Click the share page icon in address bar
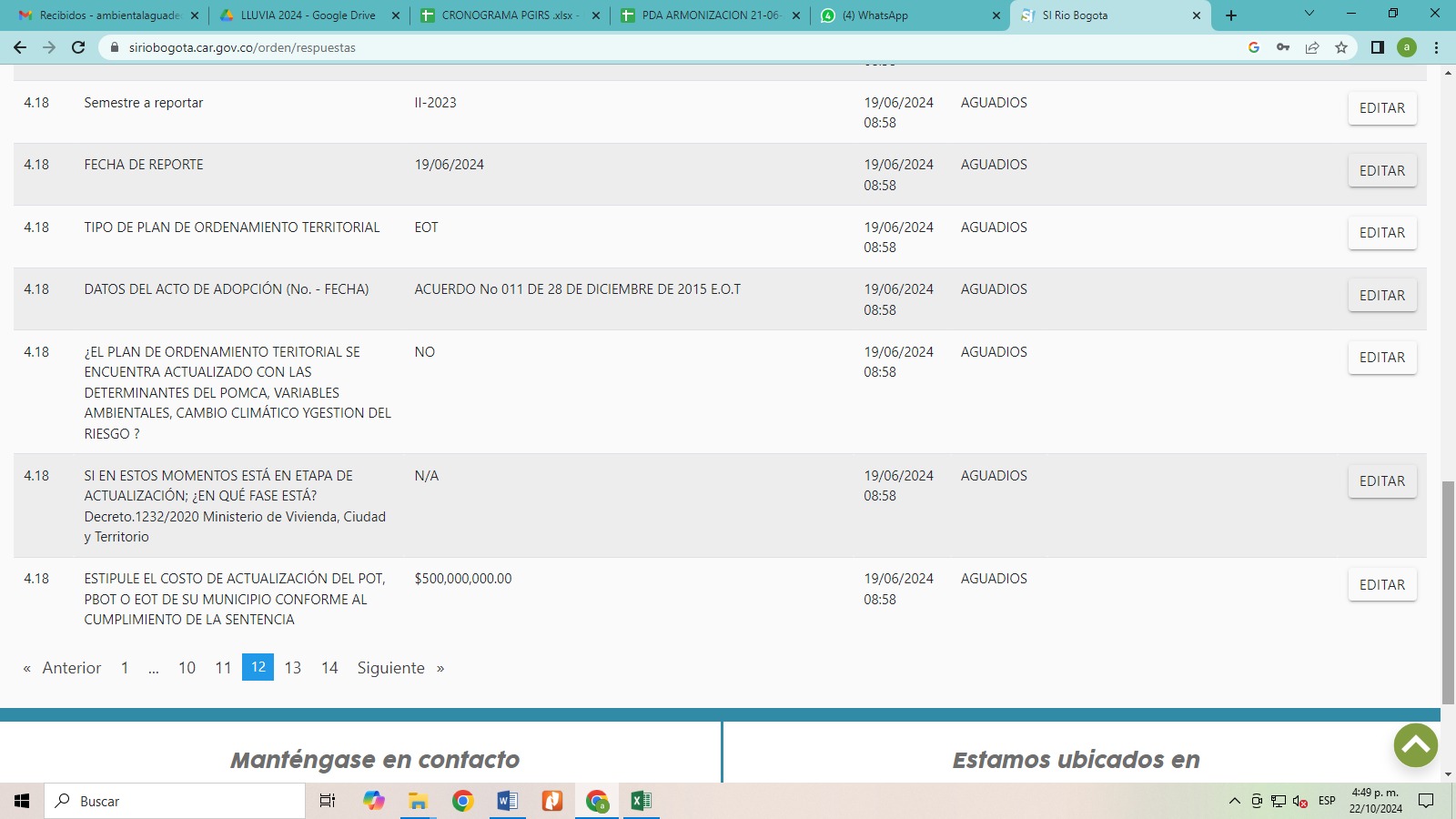The height and width of the screenshot is (819, 1456). click(x=1312, y=47)
